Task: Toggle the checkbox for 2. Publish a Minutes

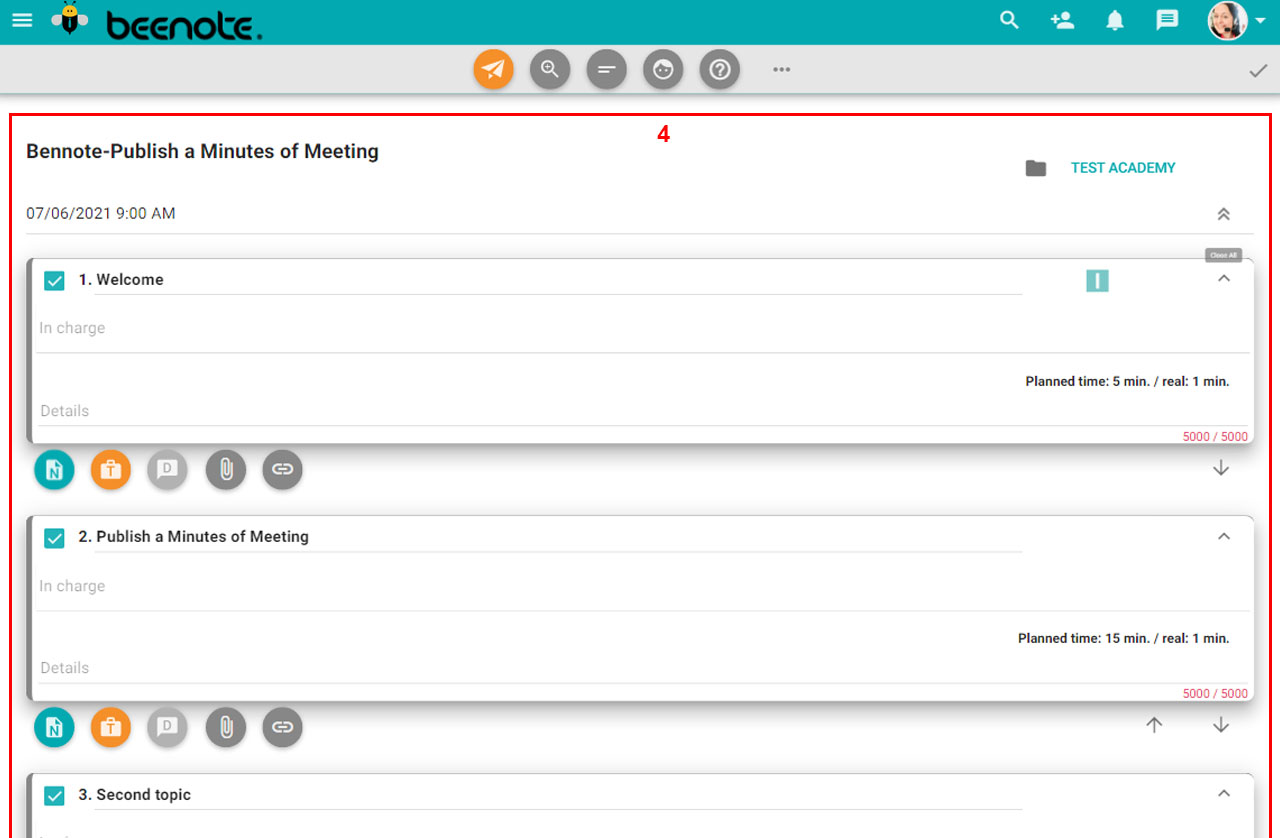Action: [55, 538]
